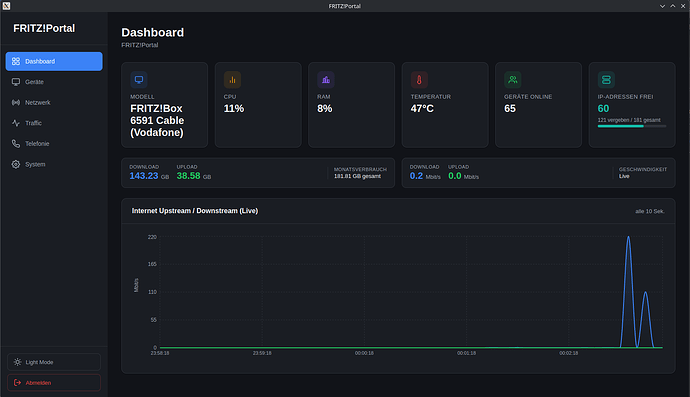The height and width of the screenshot is (397, 690).
Task: Click live download speed 0.2 Mbit/s
Action: [425, 176]
